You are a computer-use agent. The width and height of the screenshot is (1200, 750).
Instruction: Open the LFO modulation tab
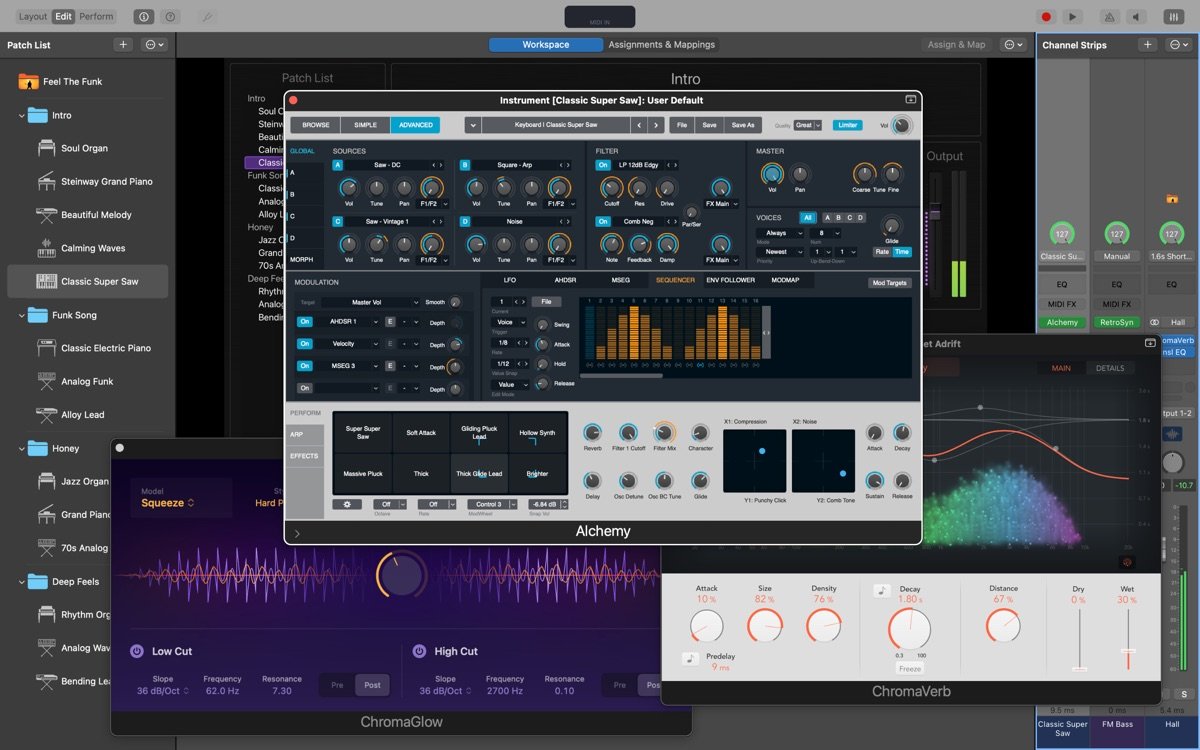pos(510,280)
